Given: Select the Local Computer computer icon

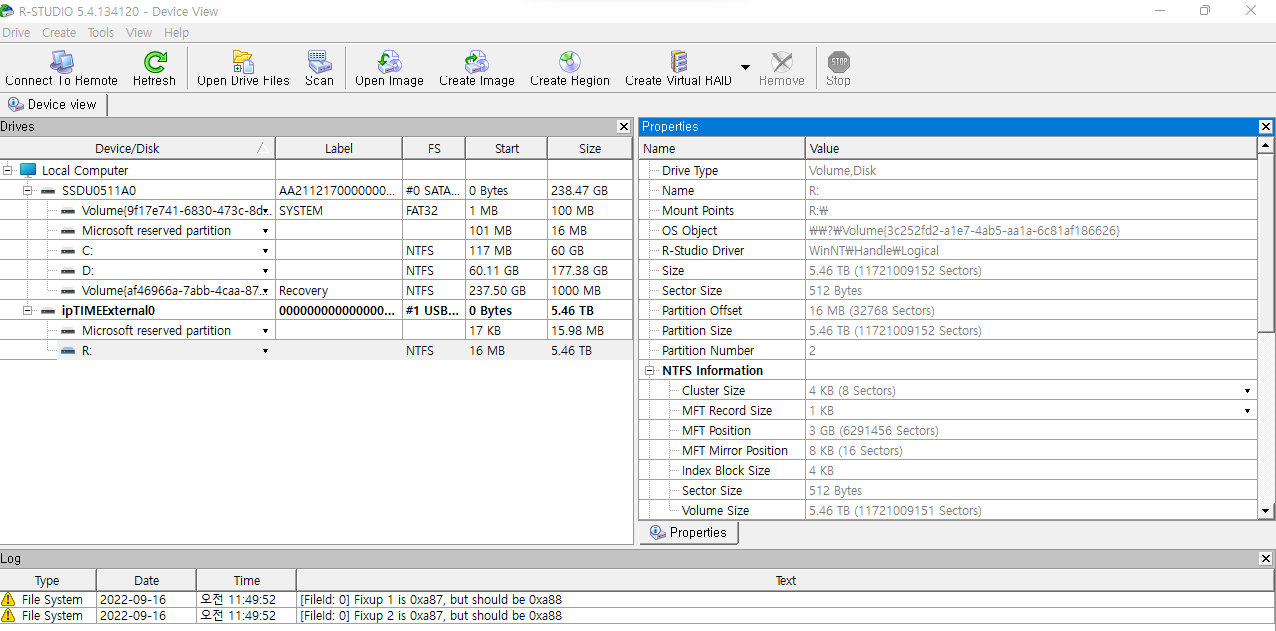Looking at the screenshot, I should [28, 171].
